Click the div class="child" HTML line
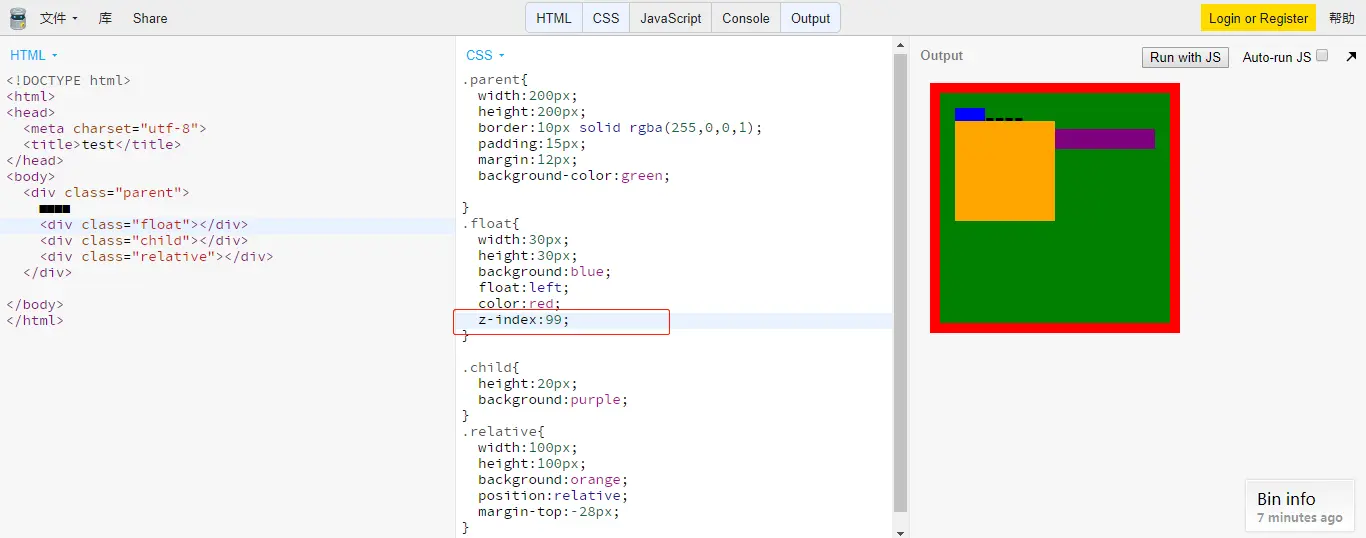 point(144,240)
